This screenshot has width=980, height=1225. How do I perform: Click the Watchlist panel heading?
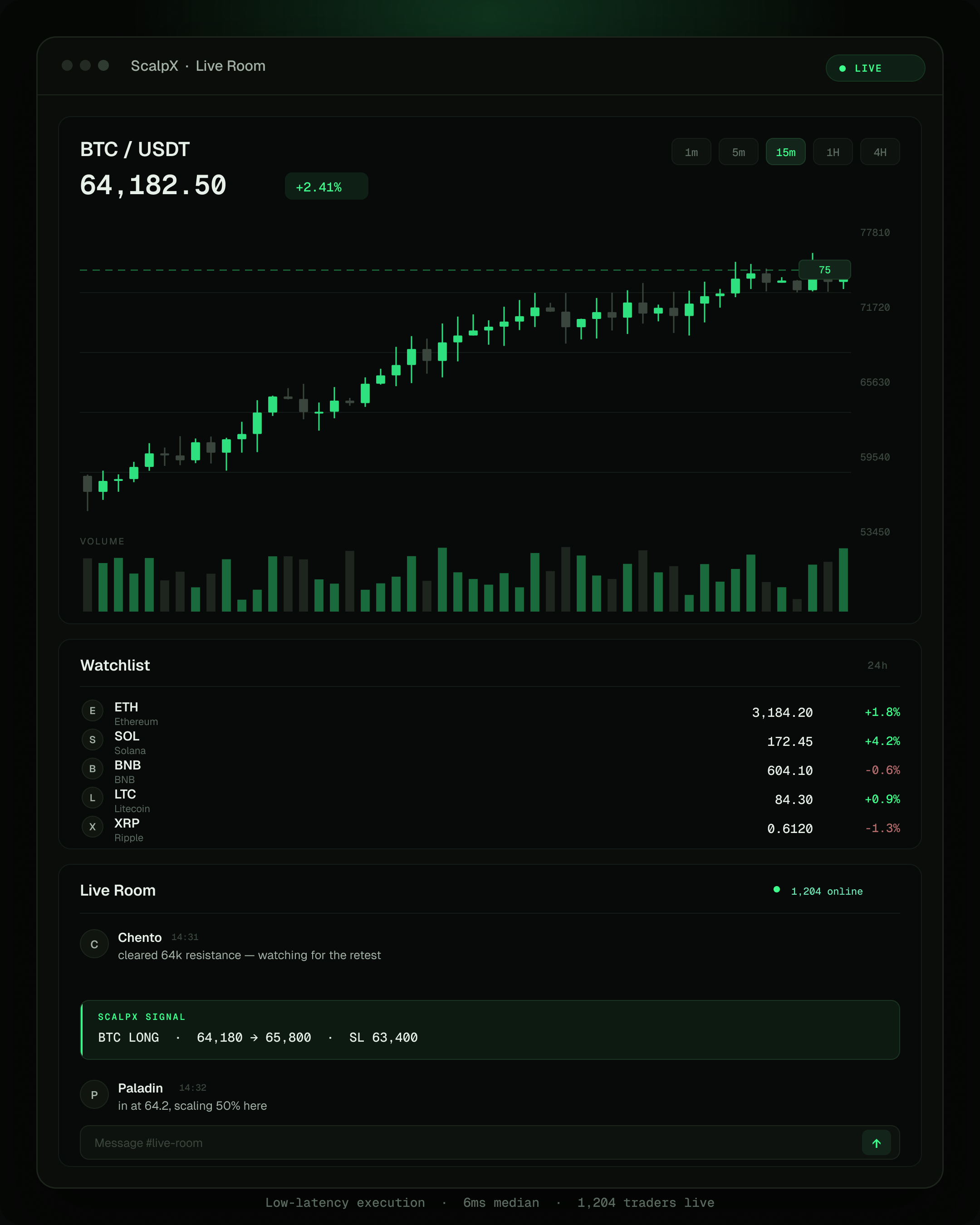pos(115,665)
